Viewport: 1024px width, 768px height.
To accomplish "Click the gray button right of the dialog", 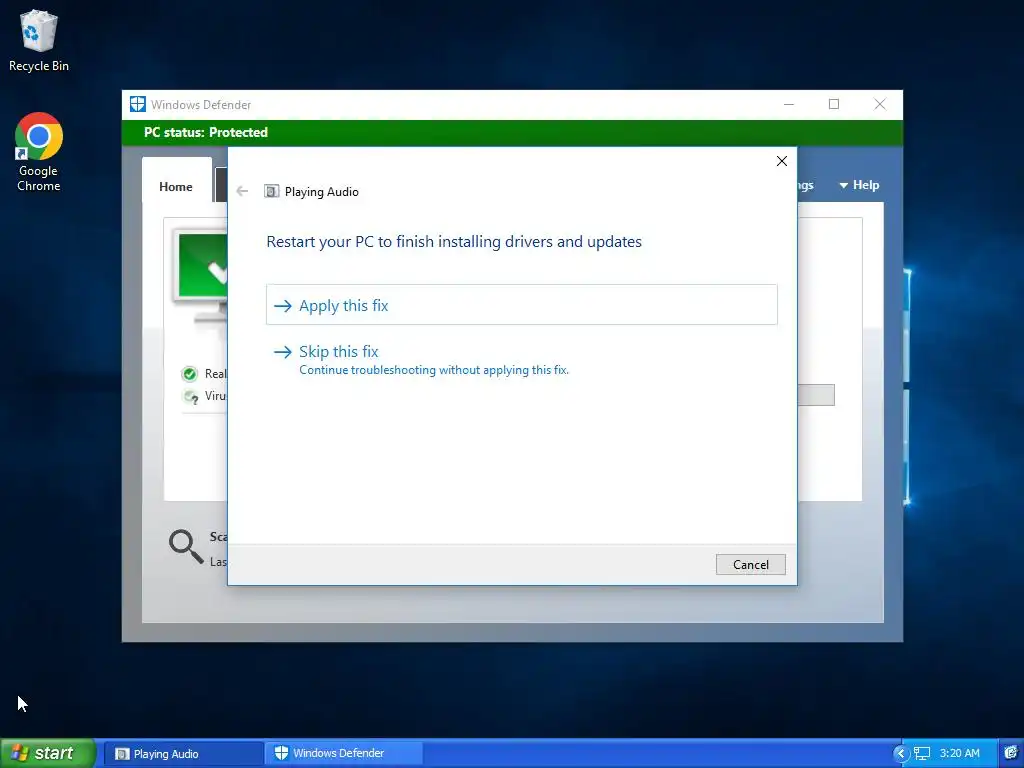I will (816, 395).
